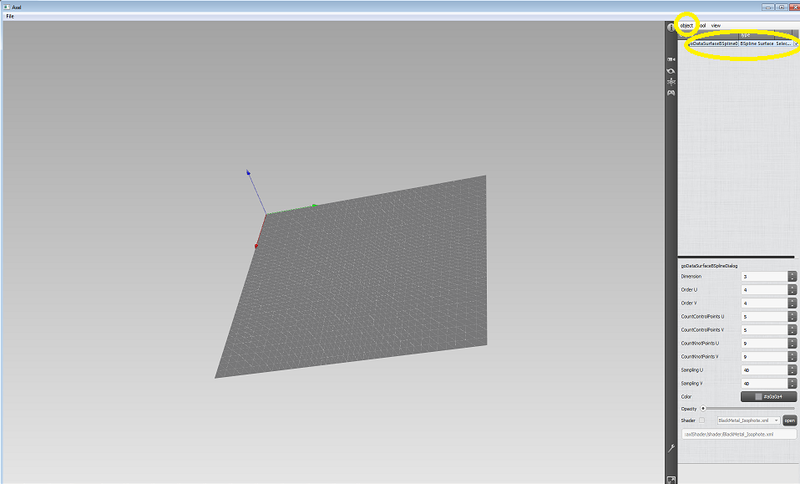Image resolution: width=800 pixels, height=484 pixels.
Task: Click the axis icon in sidebar
Action: [671, 82]
